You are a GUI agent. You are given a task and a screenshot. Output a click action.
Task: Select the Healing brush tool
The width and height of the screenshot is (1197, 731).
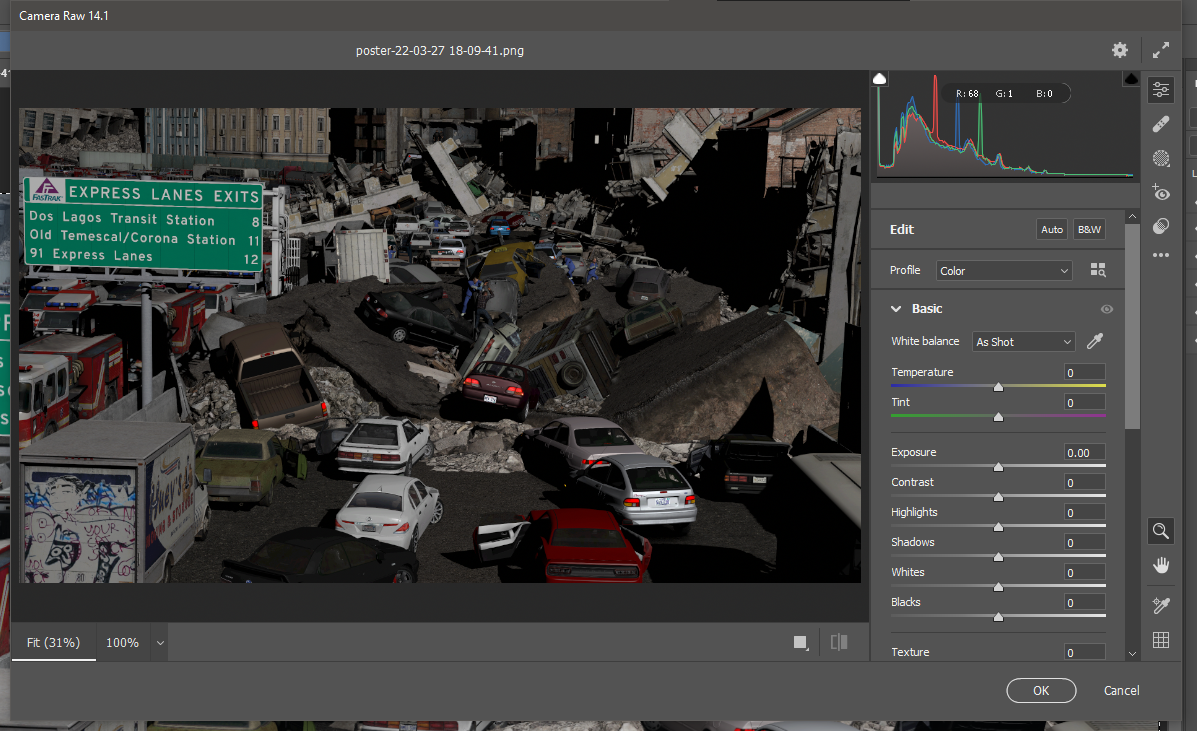click(x=1161, y=124)
